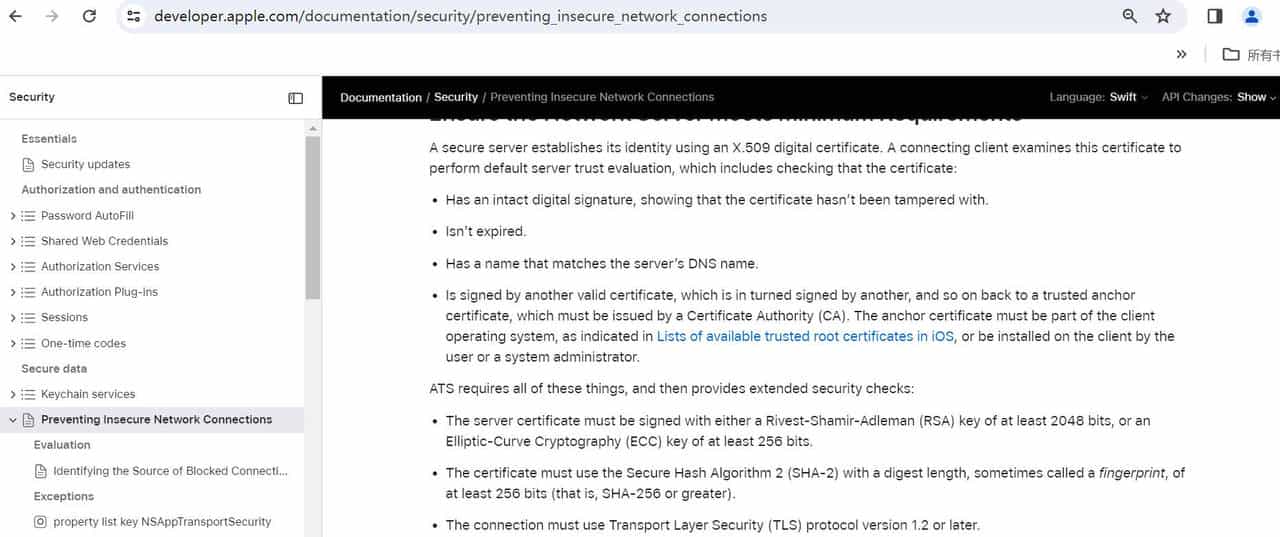Open Security breadcrumb link

coord(456,97)
